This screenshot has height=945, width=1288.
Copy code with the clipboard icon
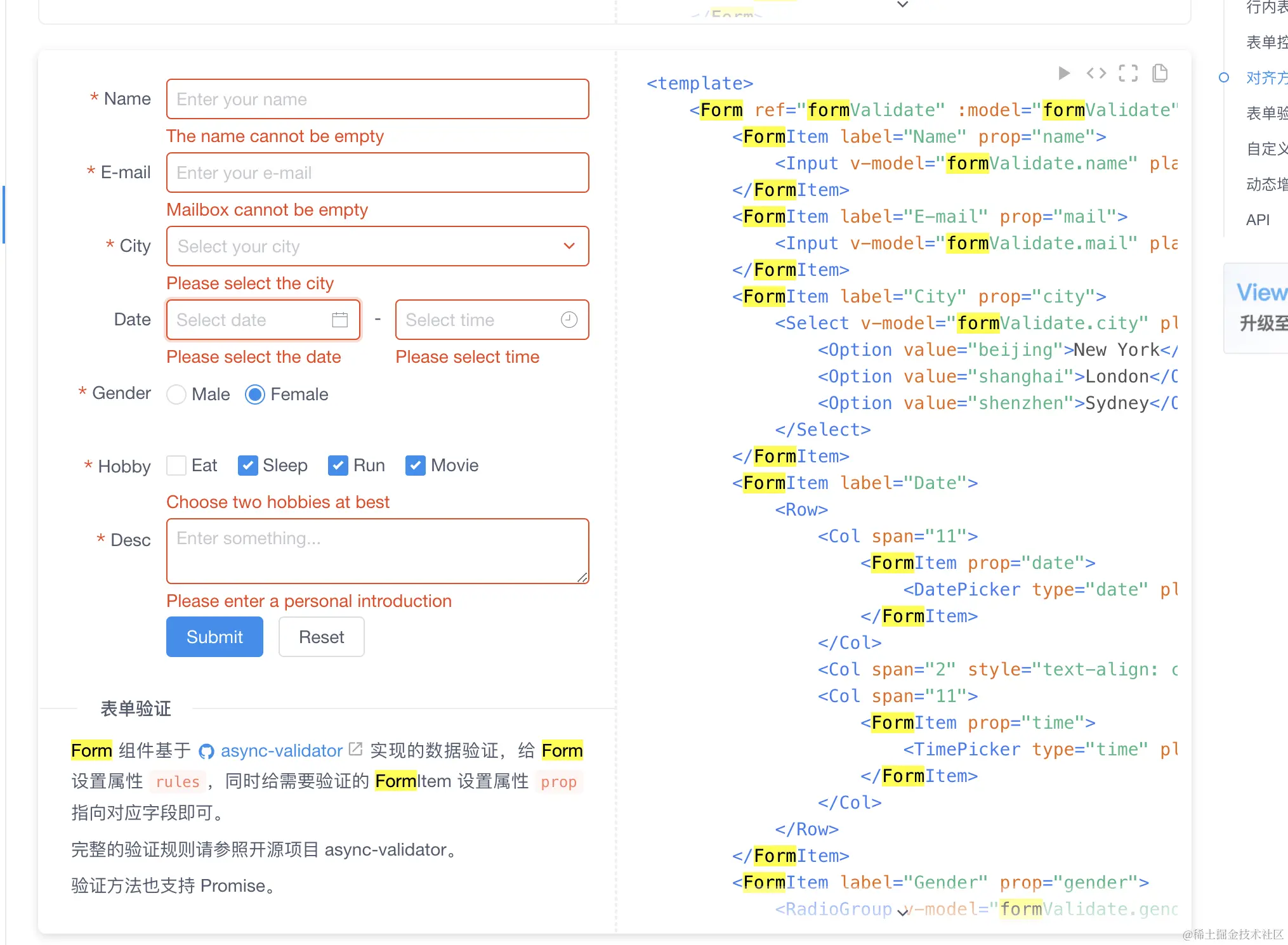coord(1160,73)
